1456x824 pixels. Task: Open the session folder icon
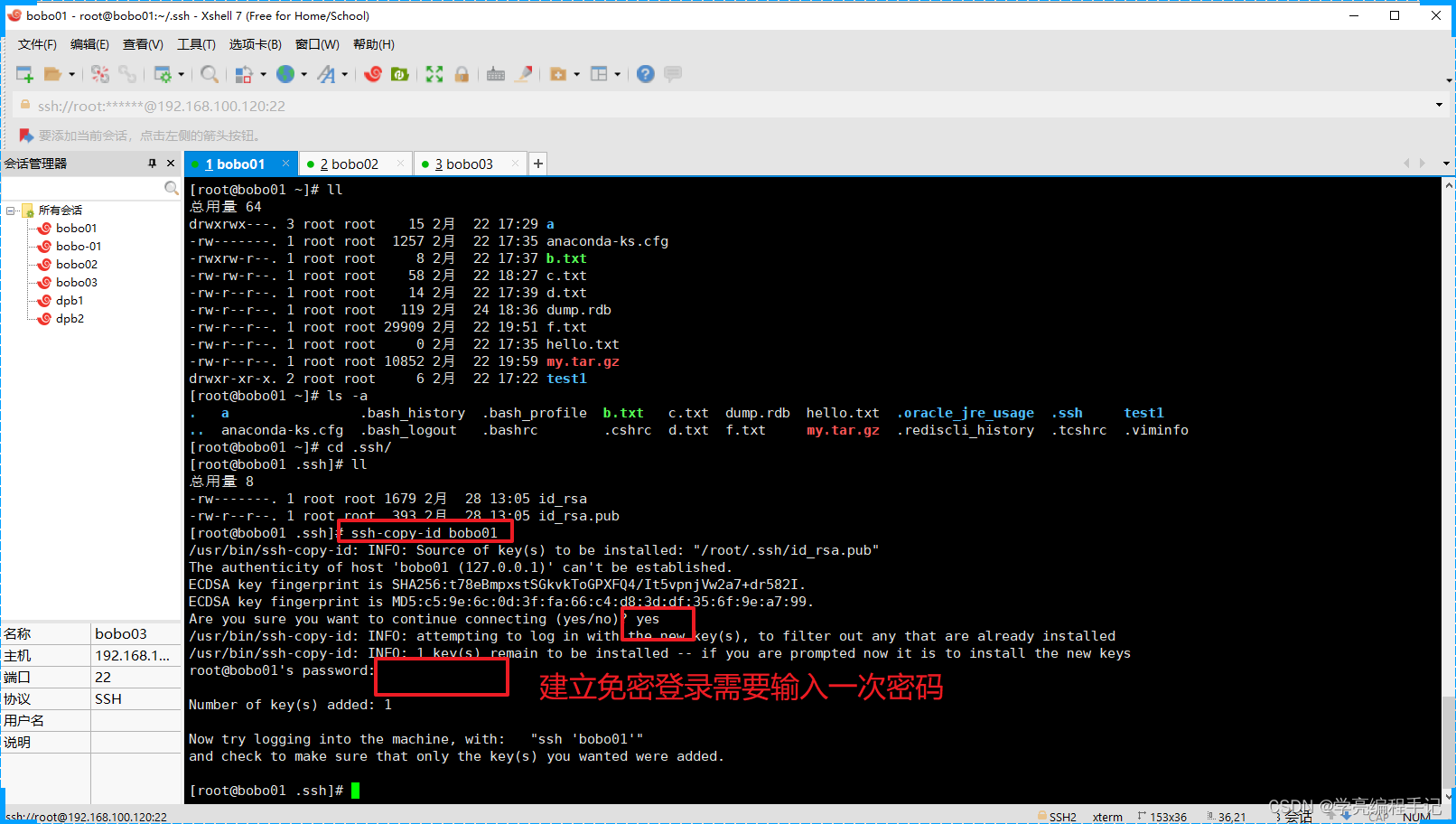(x=52, y=74)
